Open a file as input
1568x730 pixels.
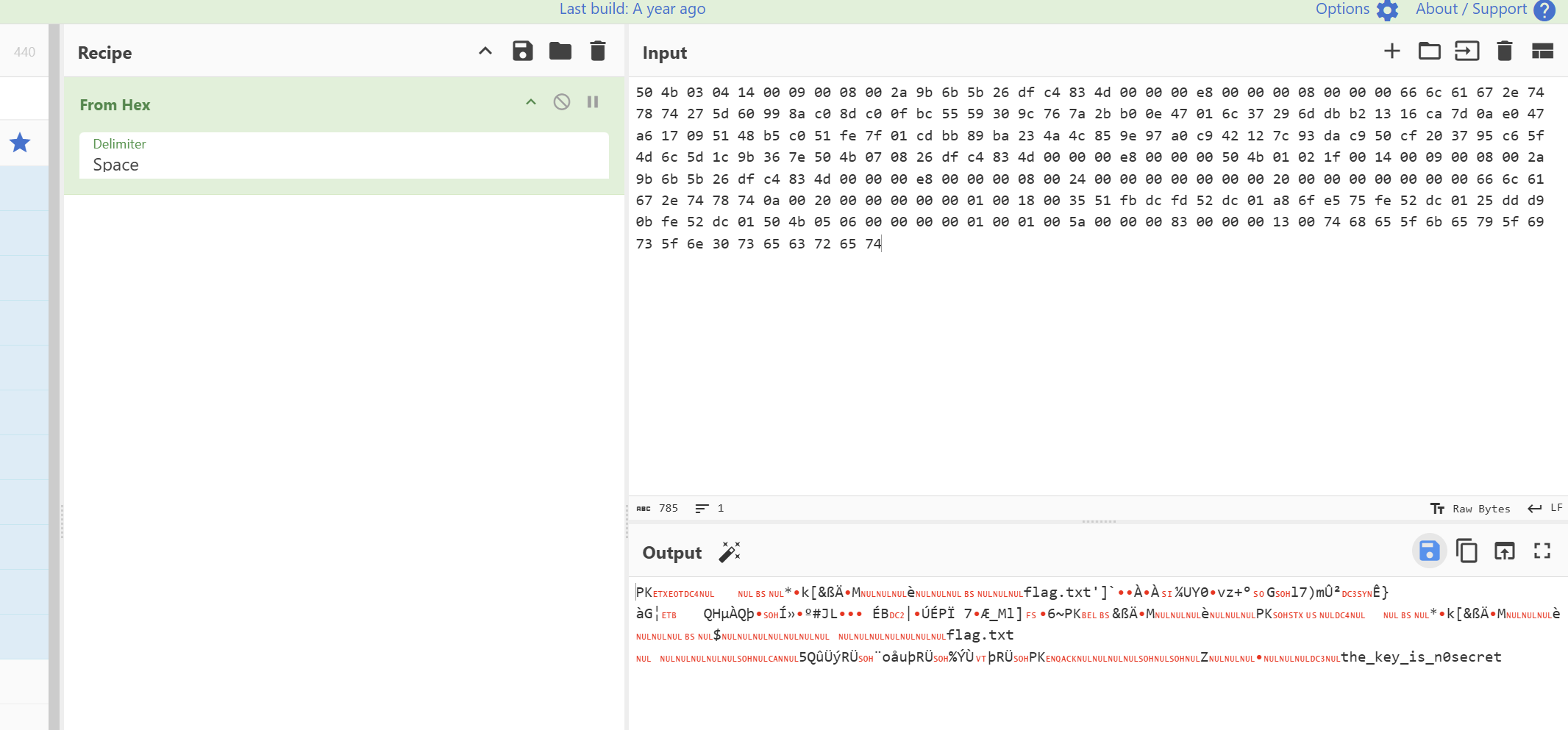pos(1467,51)
